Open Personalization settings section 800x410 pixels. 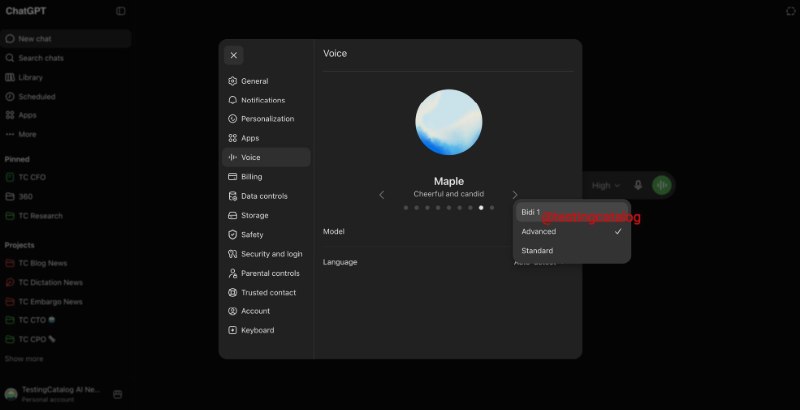click(x=266, y=119)
